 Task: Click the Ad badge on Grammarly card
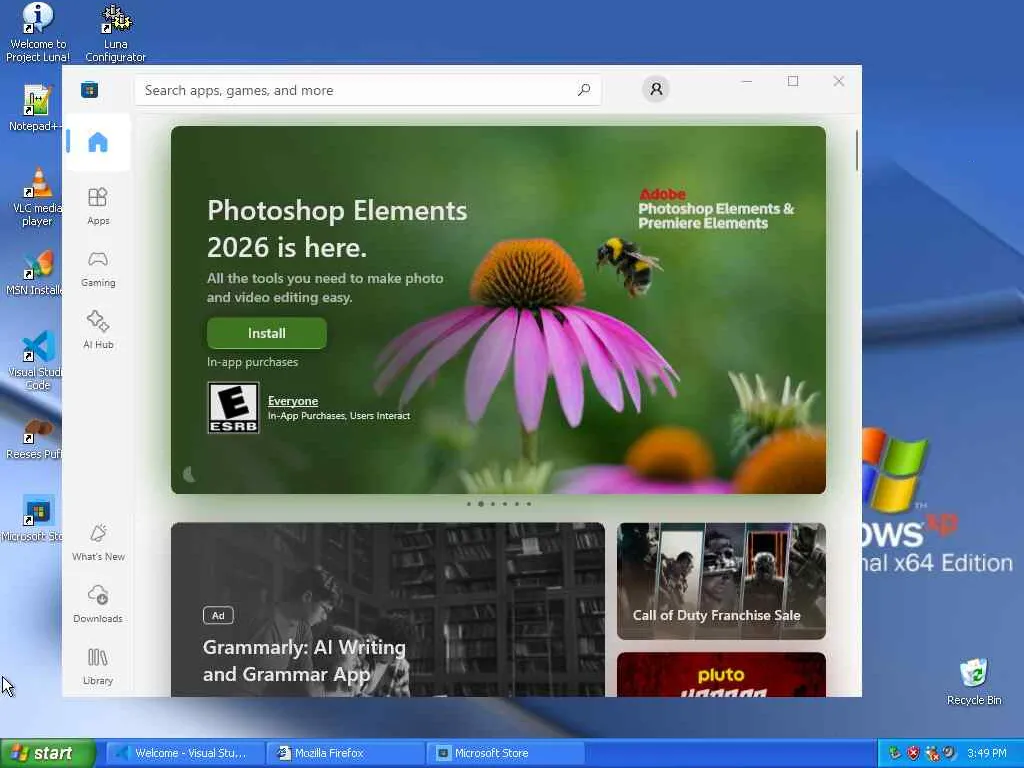point(218,615)
